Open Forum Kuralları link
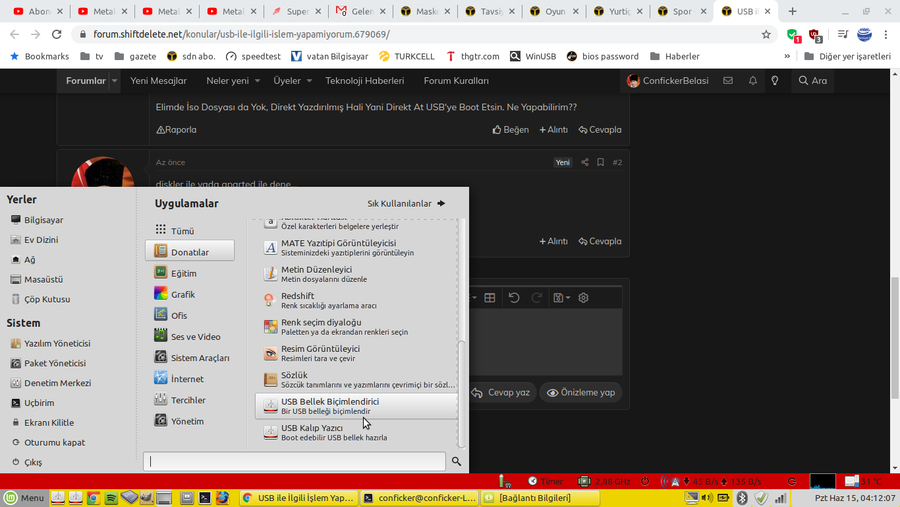900x507 pixels. (x=456, y=81)
